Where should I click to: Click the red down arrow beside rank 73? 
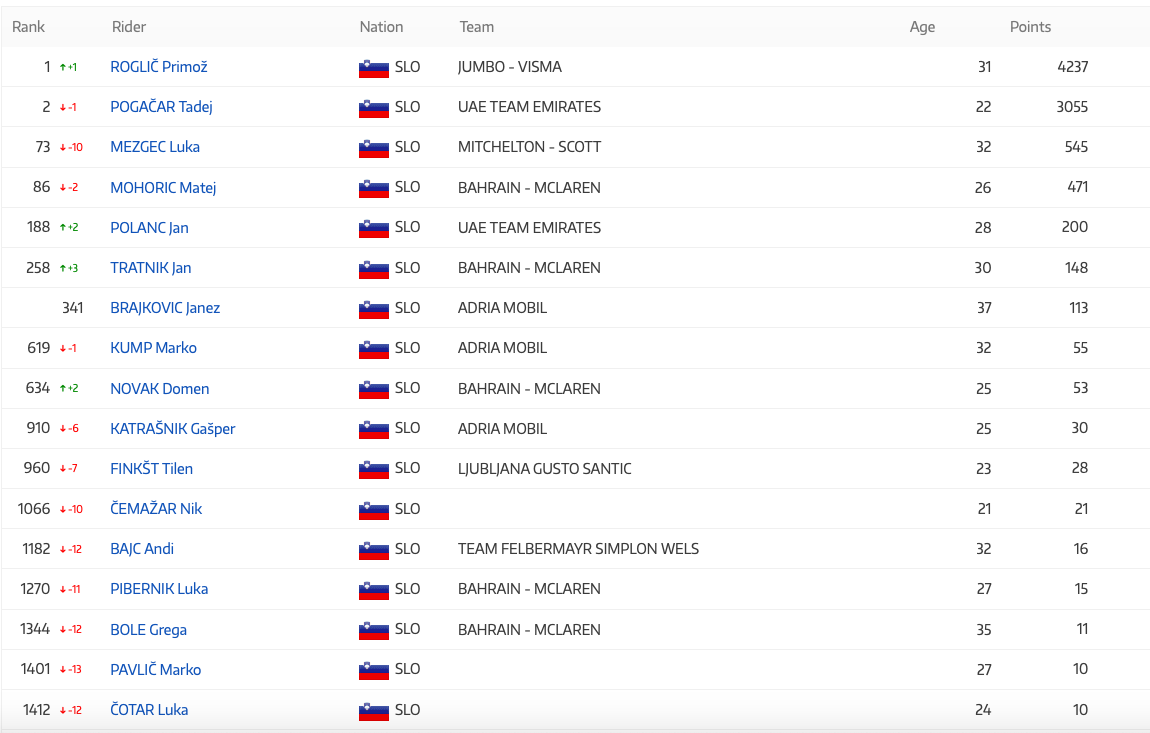coord(62,148)
